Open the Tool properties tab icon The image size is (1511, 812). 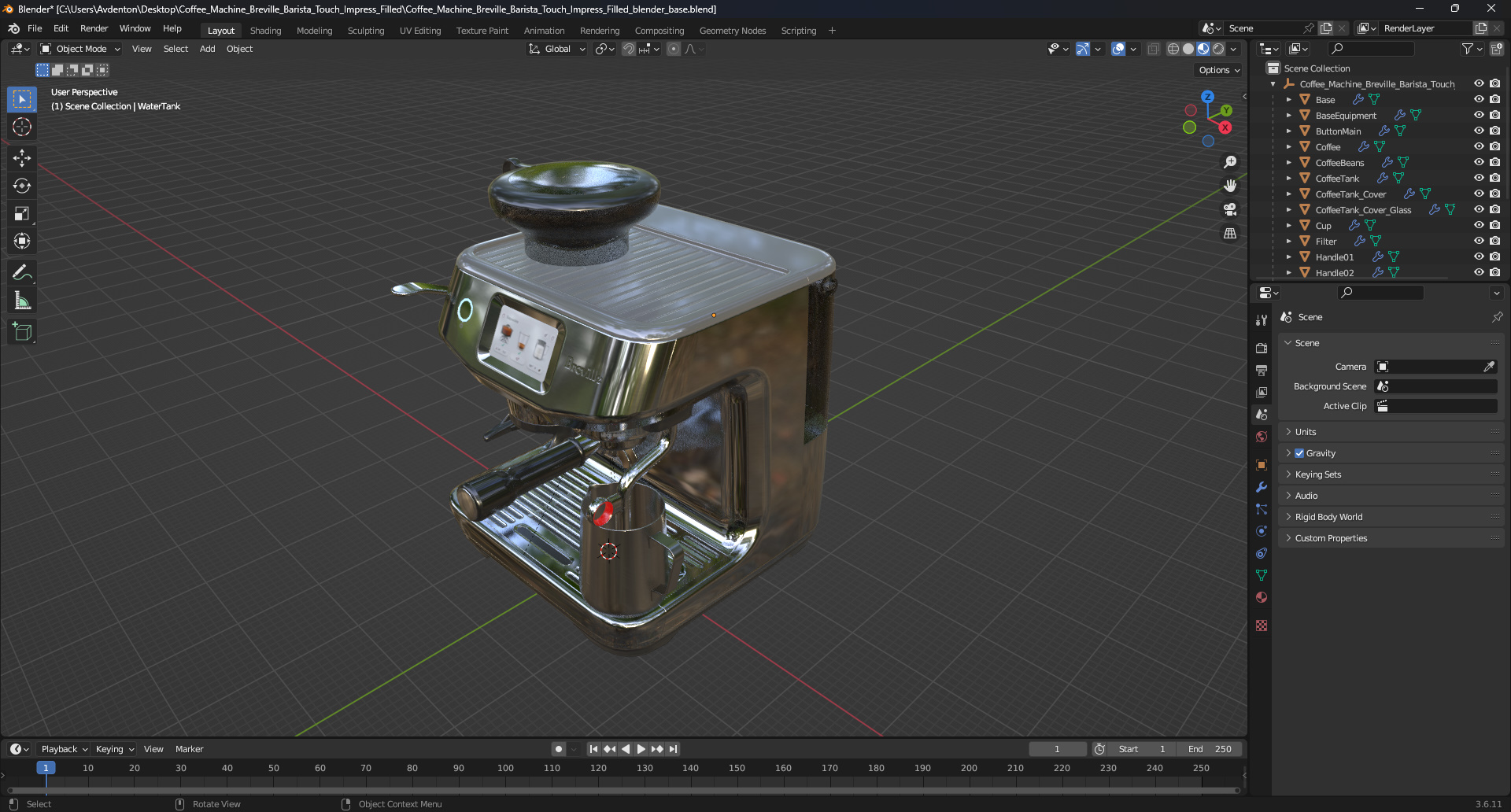[1262, 320]
